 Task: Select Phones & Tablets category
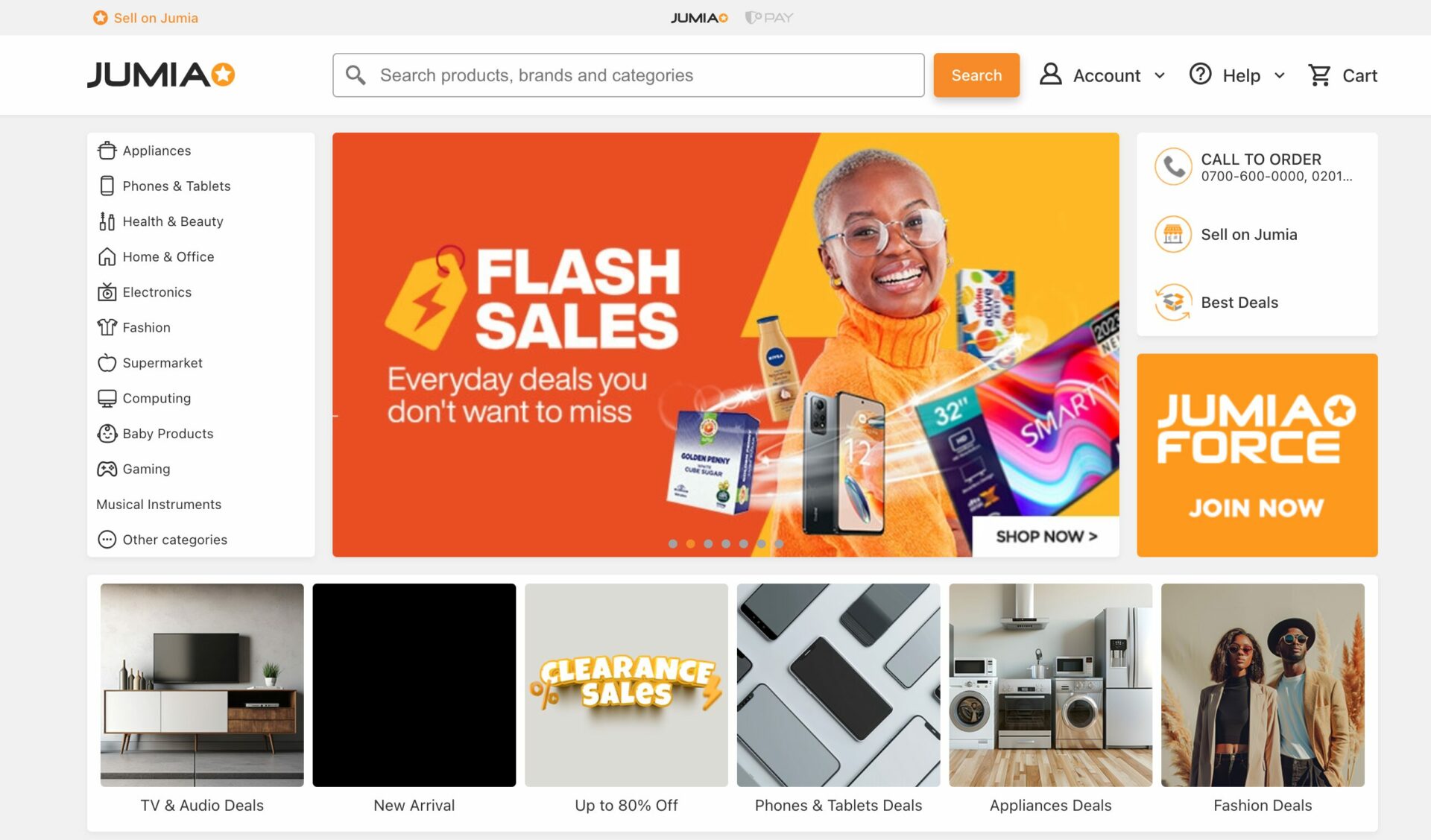click(176, 185)
